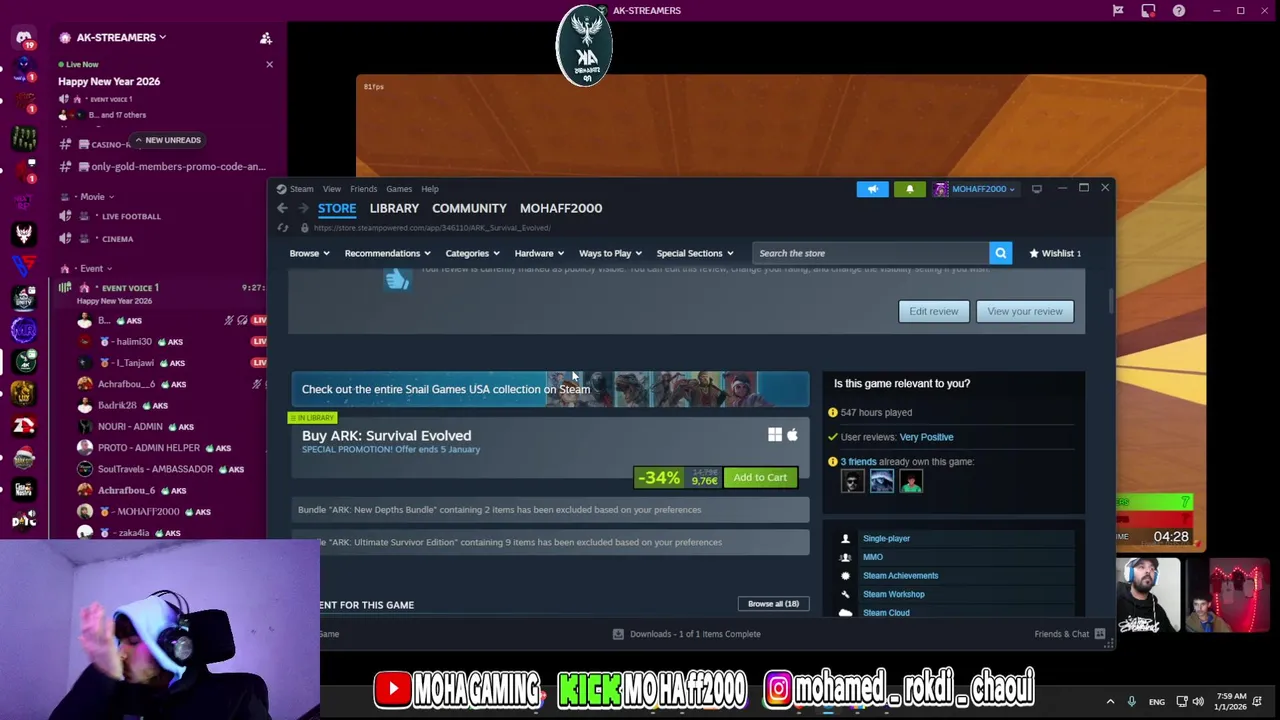Image resolution: width=1280 pixels, height=720 pixels.
Task: Switch Steam to Big Picture mode icon
Action: point(1037,189)
